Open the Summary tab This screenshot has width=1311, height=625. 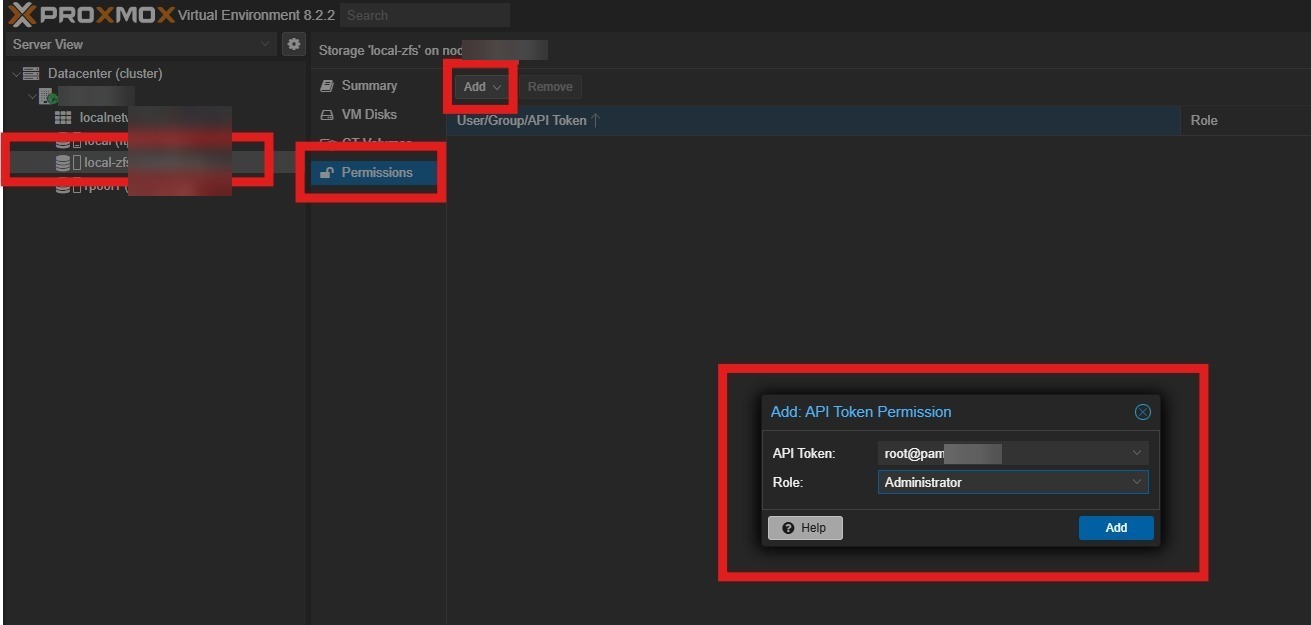click(369, 86)
